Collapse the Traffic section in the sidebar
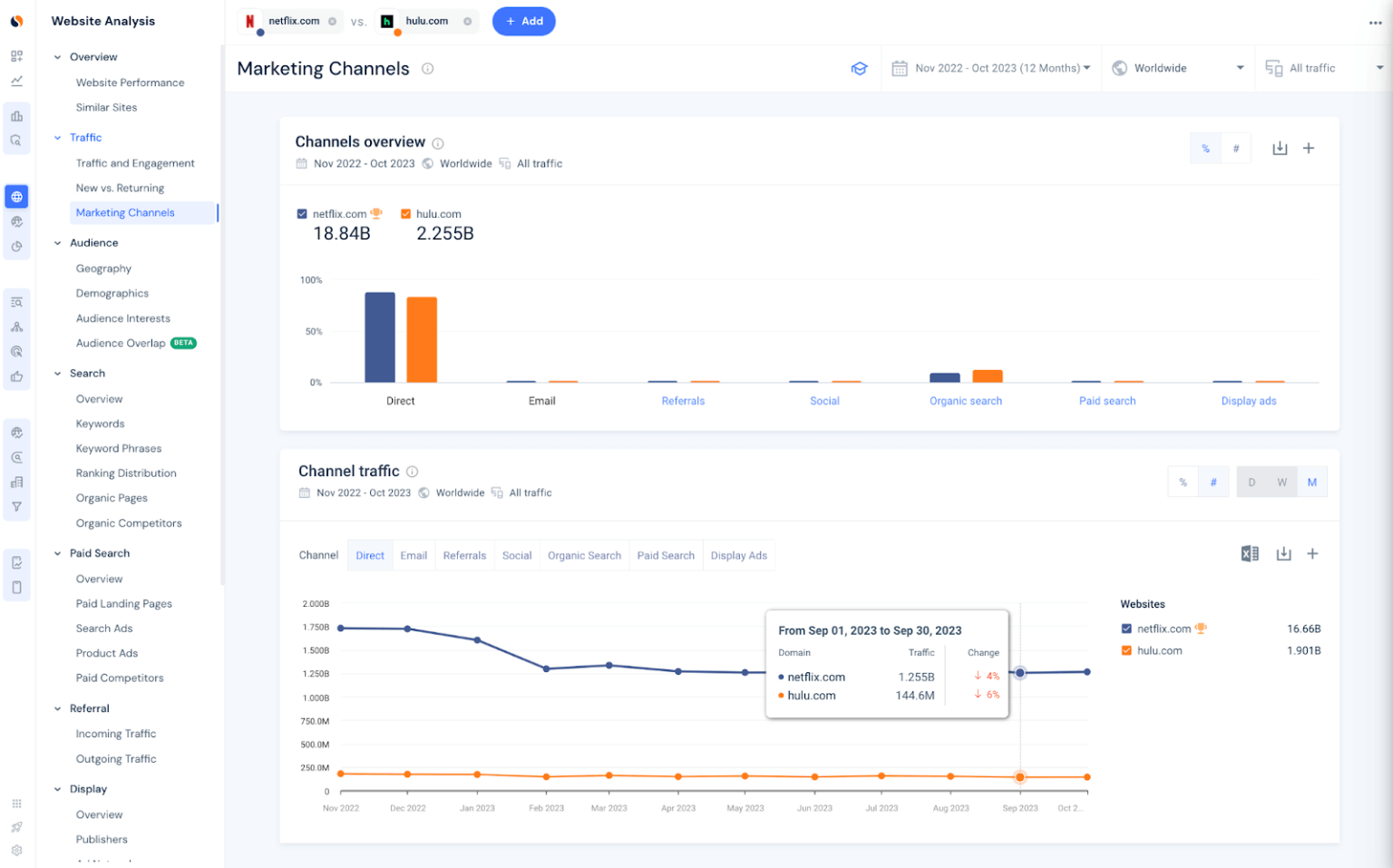This screenshot has width=1393, height=868. [x=57, y=137]
